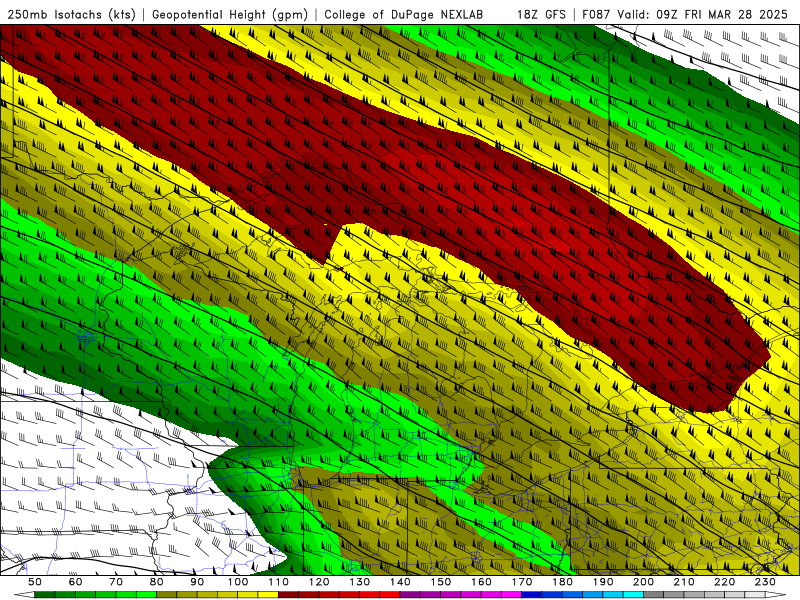Click the 200 label on the color scale
The height and width of the screenshot is (600, 800).
click(643, 582)
